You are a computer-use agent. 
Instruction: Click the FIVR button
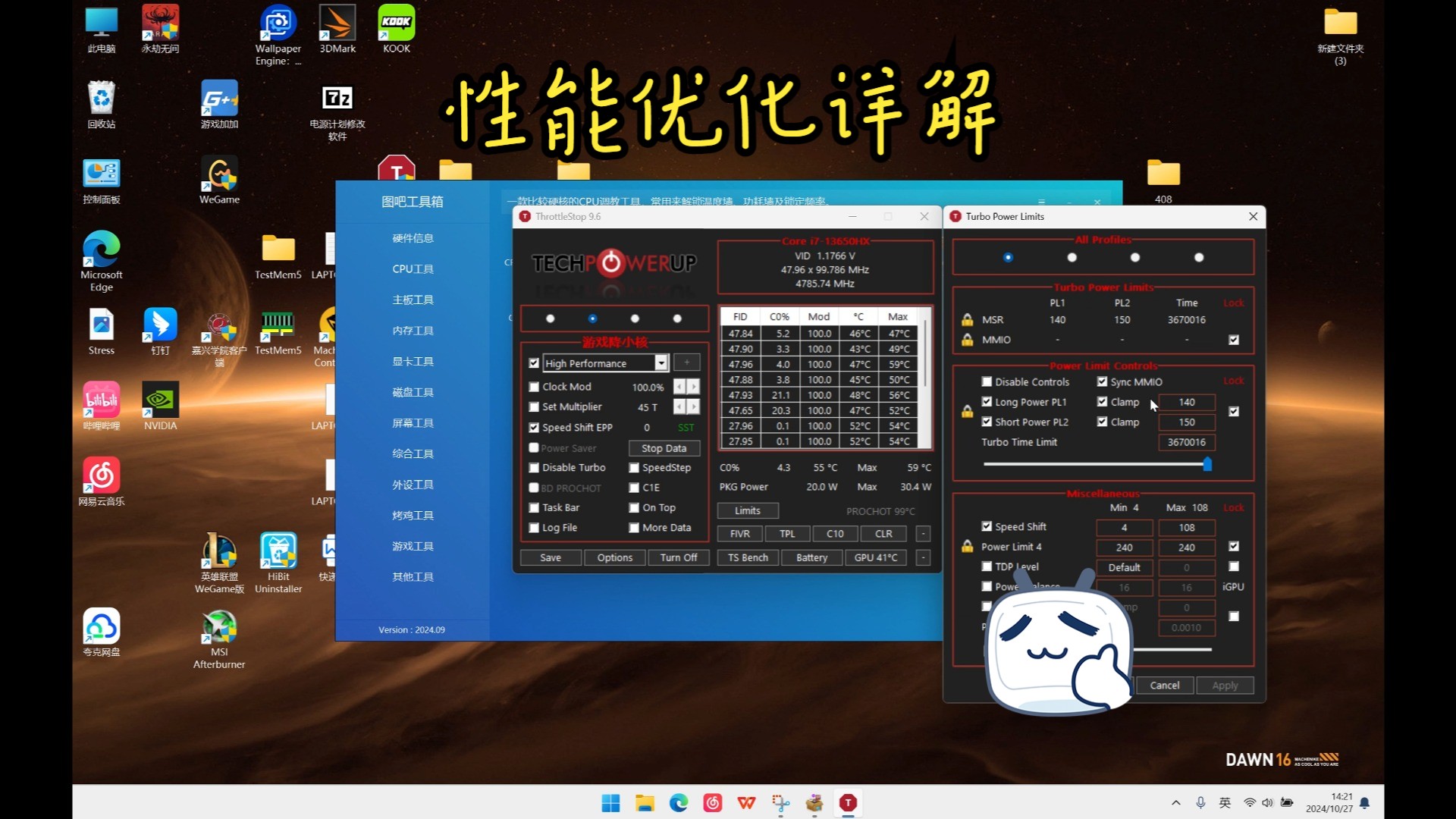pos(740,534)
